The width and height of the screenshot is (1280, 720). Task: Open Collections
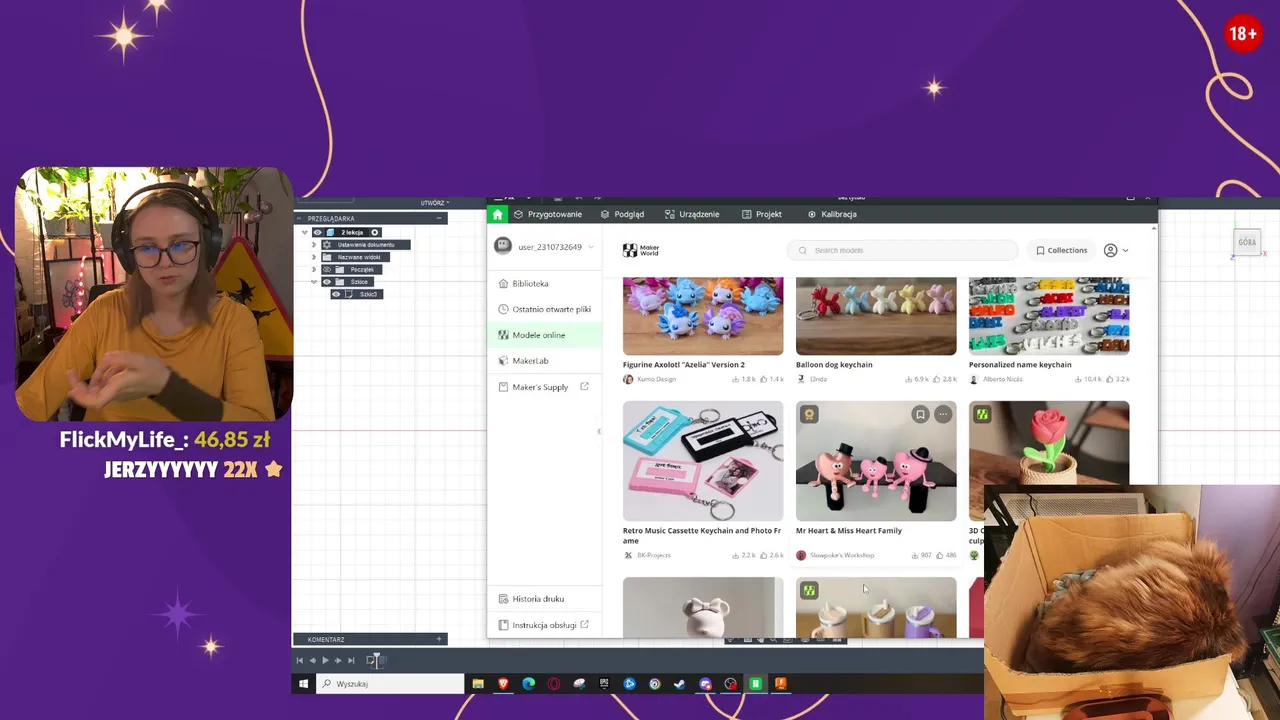pos(1061,250)
